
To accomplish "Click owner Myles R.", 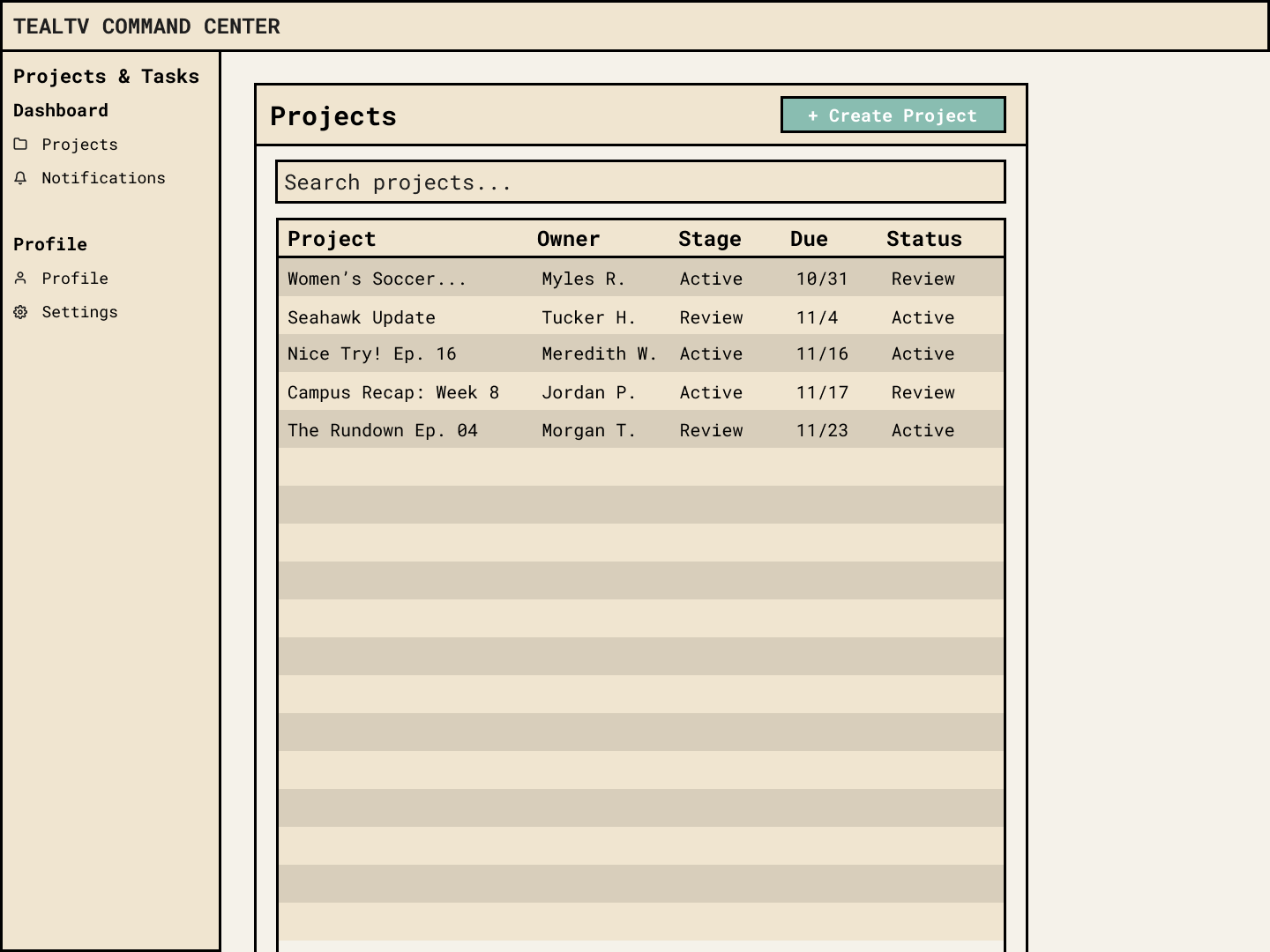I will 584,279.
